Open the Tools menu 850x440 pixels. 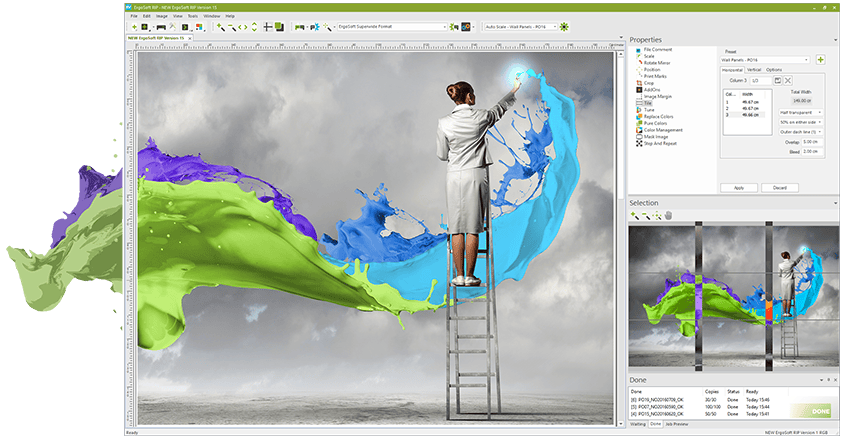pos(192,16)
